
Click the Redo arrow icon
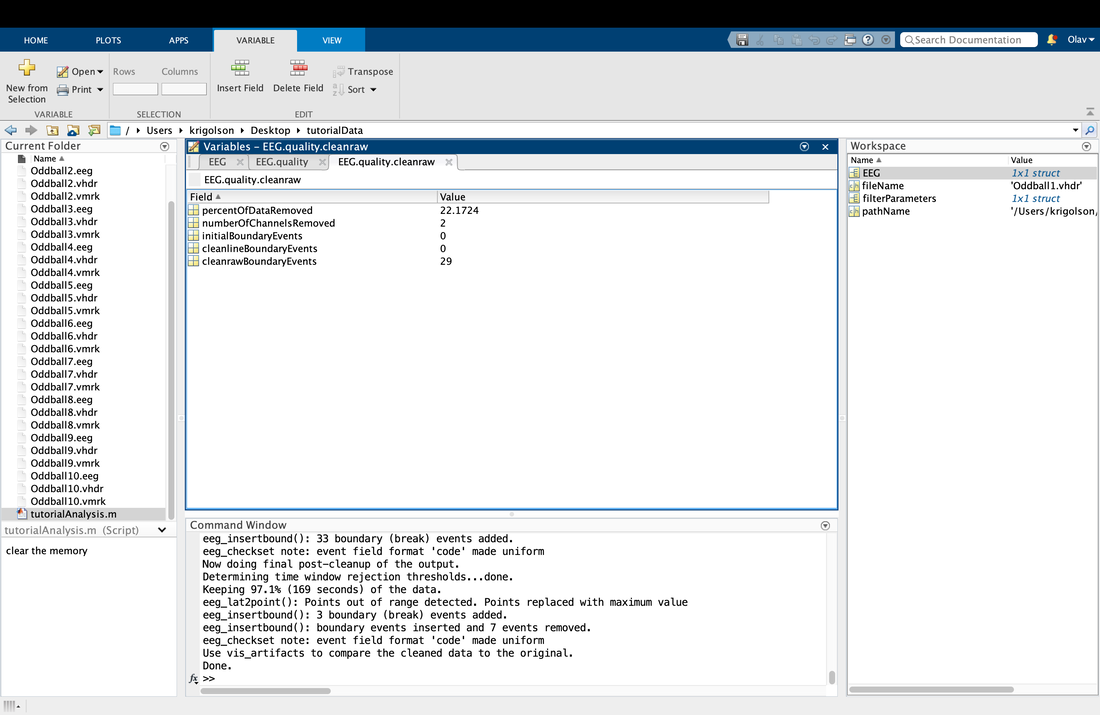pos(832,40)
